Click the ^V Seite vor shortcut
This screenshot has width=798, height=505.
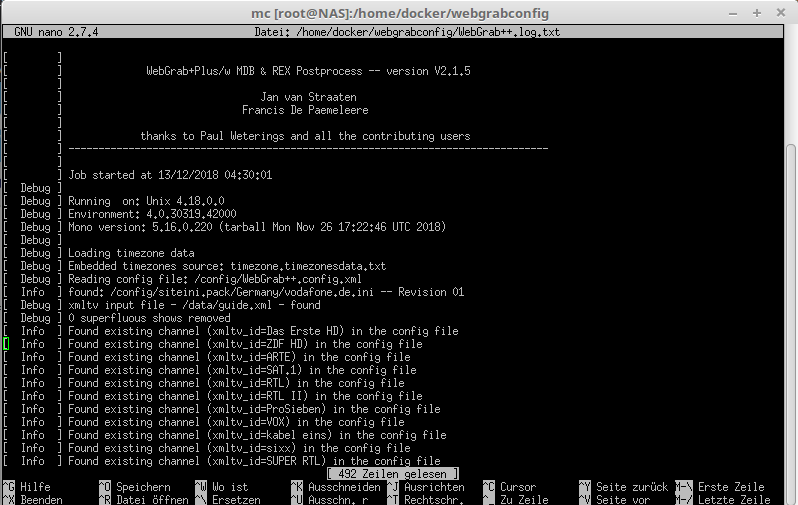coord(614,499)
